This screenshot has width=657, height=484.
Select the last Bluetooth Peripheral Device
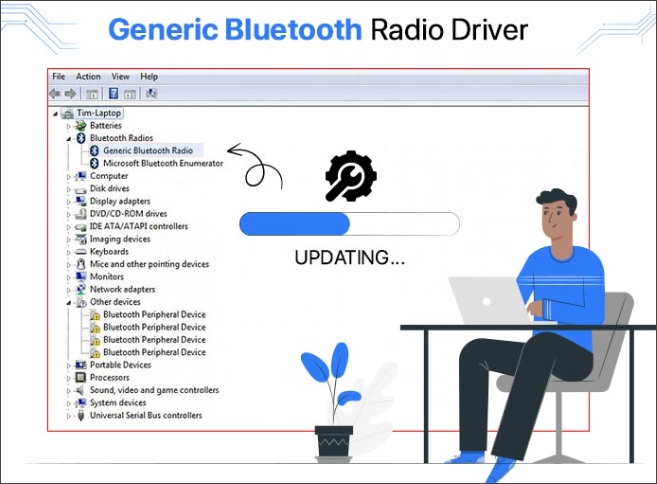[x=154, y=352]
